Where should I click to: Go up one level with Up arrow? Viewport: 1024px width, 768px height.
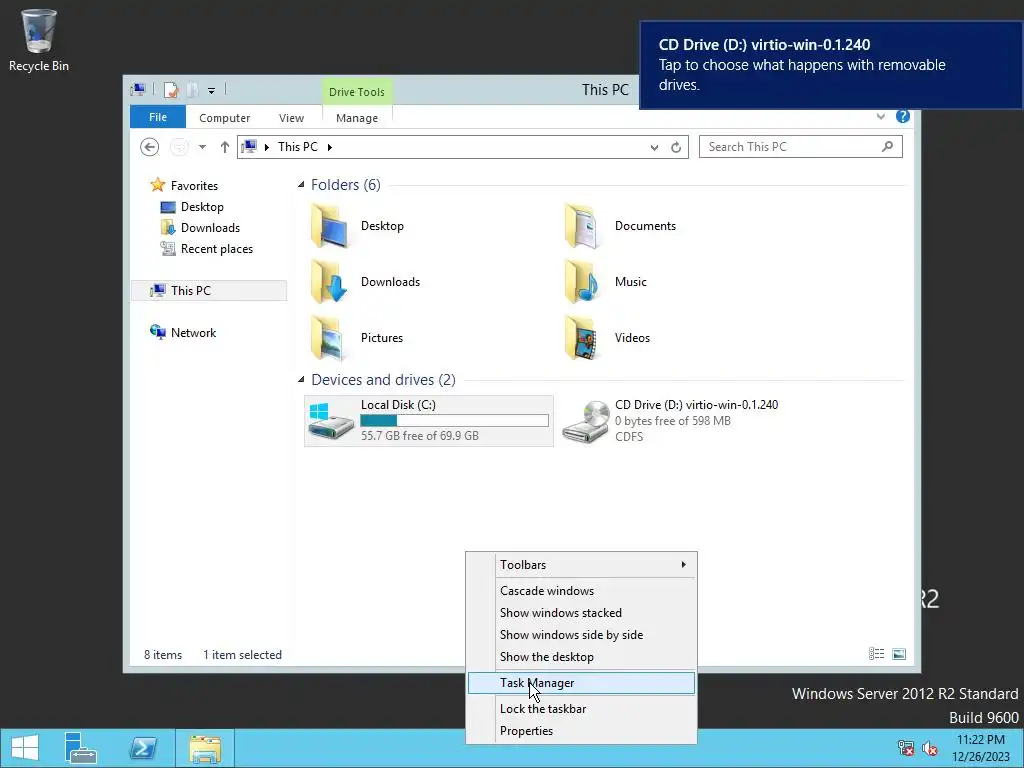click(x=225, y=147)
